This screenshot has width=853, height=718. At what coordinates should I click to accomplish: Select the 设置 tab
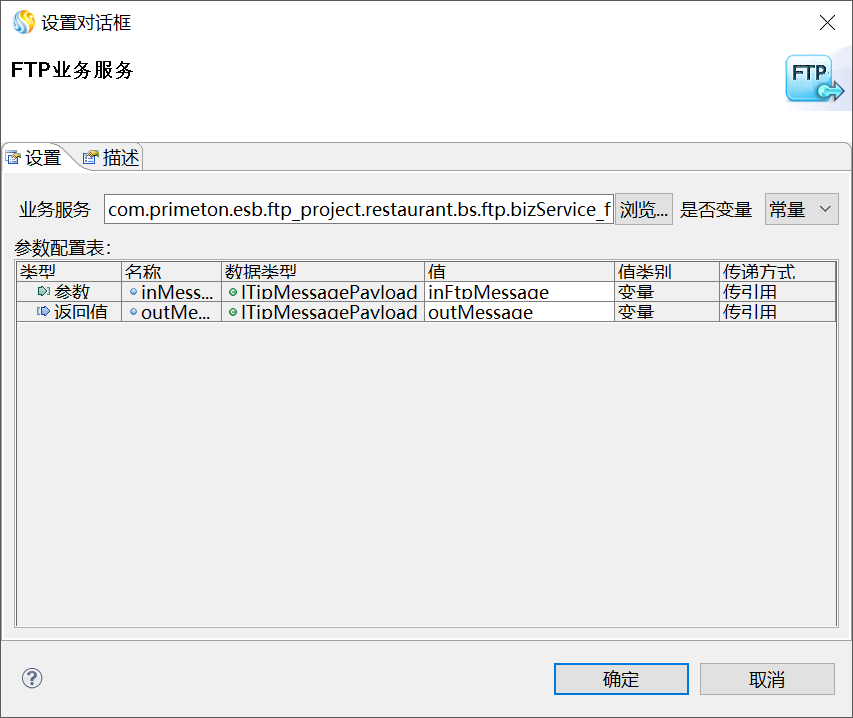pos(34,158)
